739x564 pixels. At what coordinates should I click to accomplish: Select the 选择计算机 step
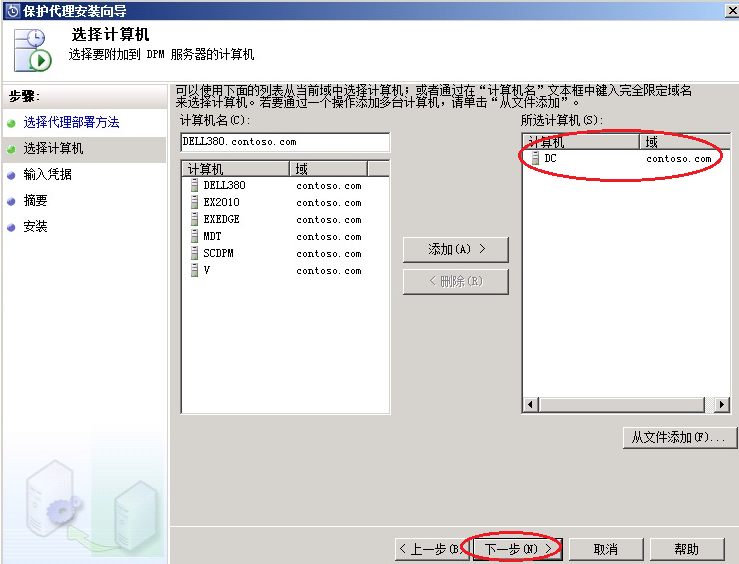[x=53, y=148]
